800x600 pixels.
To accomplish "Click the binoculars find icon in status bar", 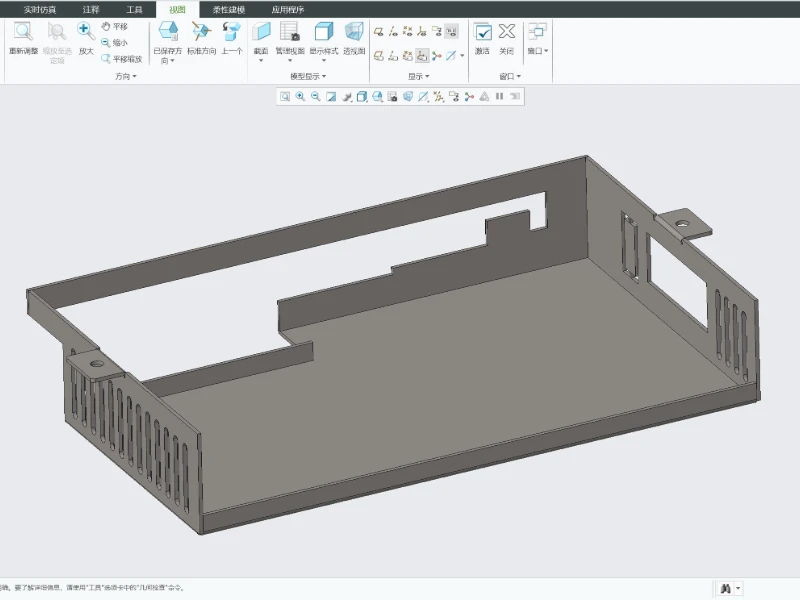I will pyautogui.click(x=724, y=589).
